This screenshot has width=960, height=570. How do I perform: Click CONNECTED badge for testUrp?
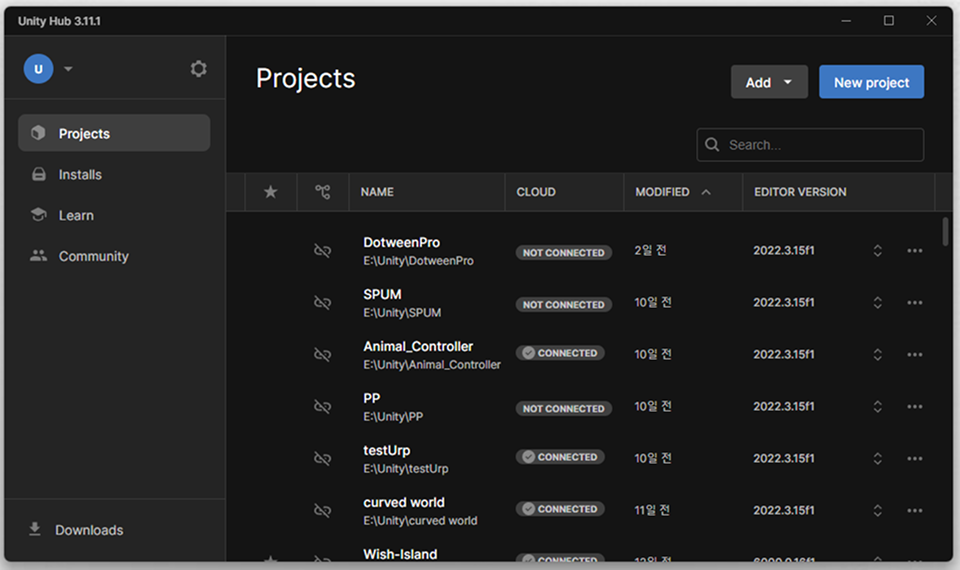(560, 457)
